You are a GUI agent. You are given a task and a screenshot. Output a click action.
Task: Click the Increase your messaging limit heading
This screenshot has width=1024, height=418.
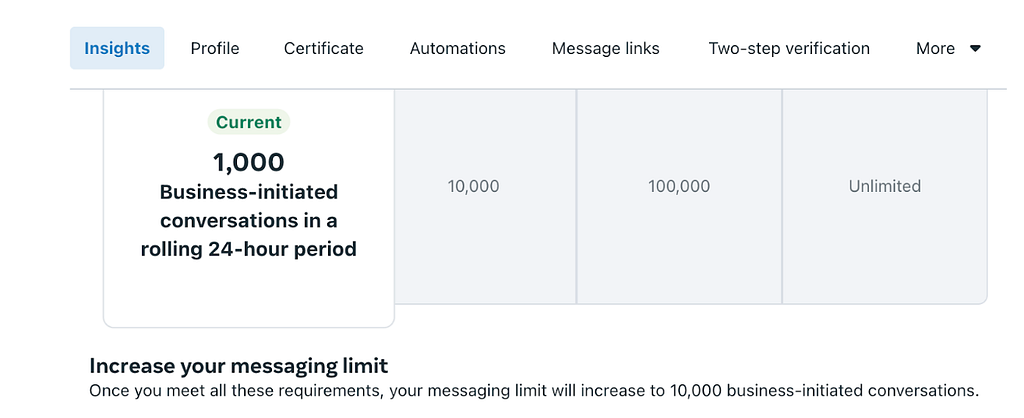click(x=238, y=366)
